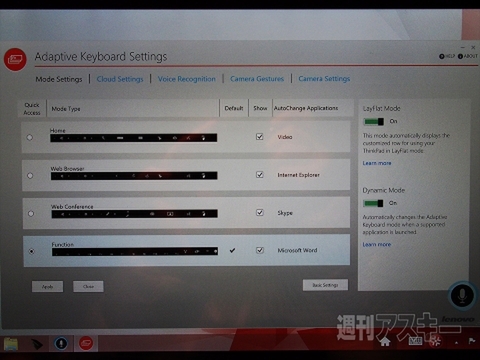Select the Function mode quick access radio
Screen dimensions: 480x360
32,251
